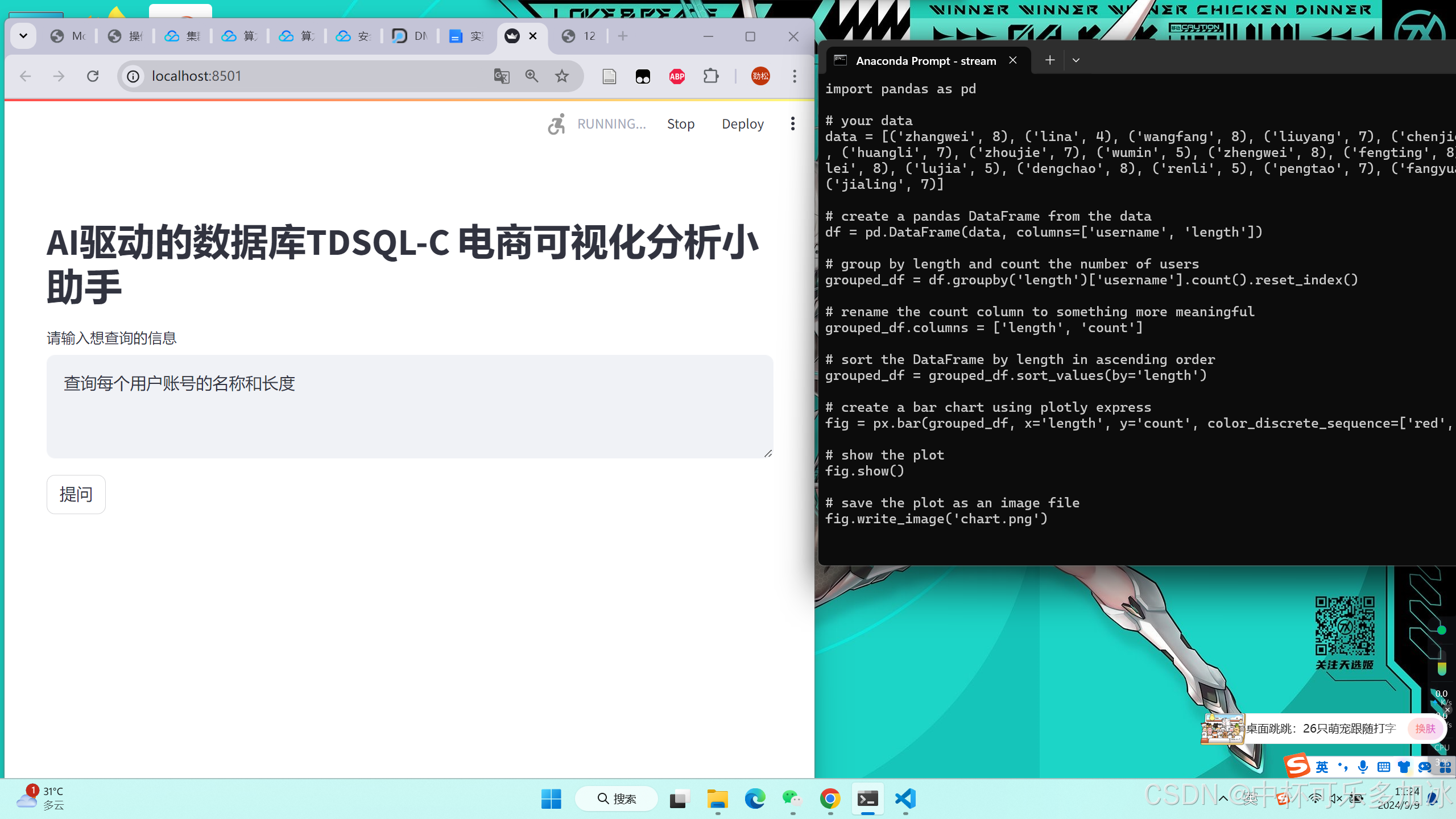Image resolution: width=1456 pixels, height=819 pixels.
Task: Click the 提问 submit button
Action: tap(76, 494)
